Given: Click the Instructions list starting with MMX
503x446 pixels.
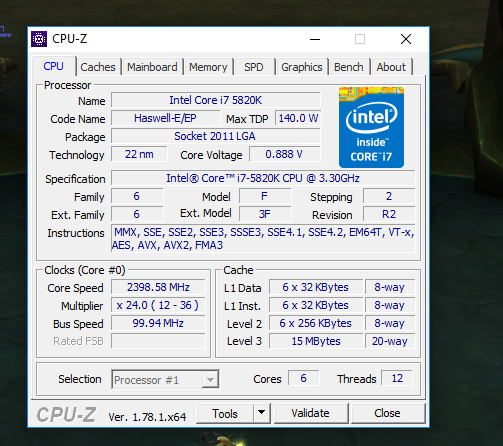Looking at the screenshot, I should (263, 239).
